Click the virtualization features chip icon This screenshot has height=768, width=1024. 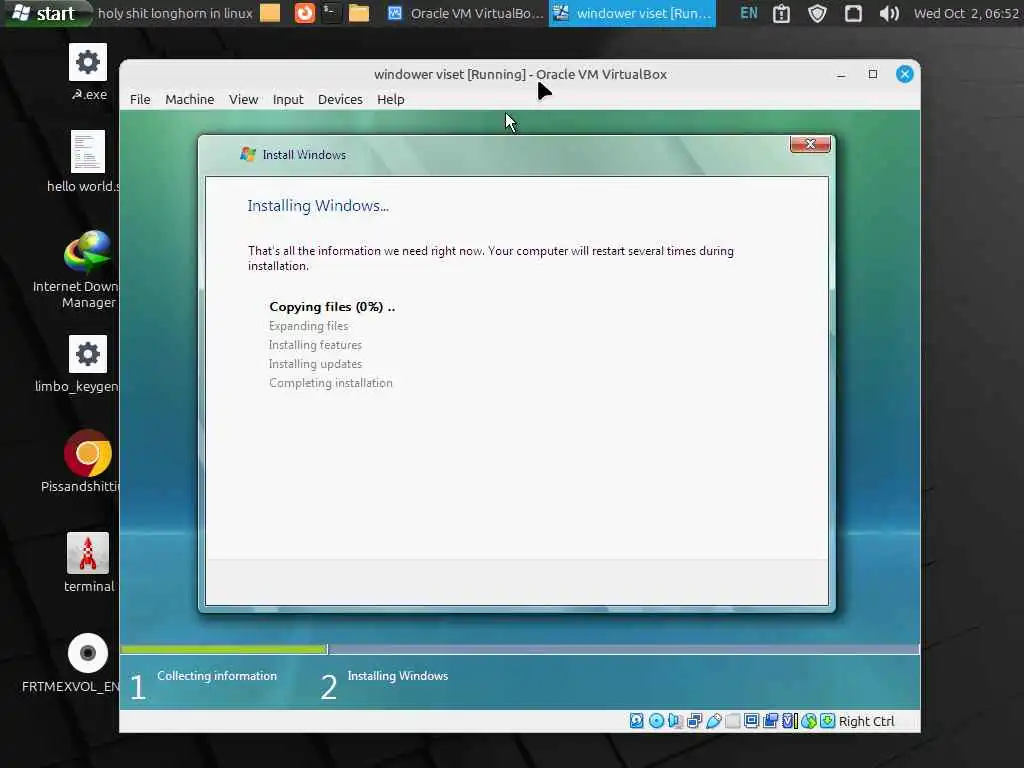[790, 720]
